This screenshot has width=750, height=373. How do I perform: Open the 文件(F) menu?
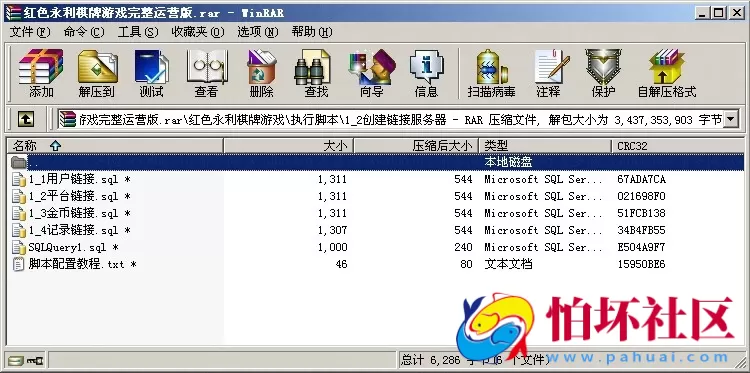pyautogui.click(x=30, y=32)
